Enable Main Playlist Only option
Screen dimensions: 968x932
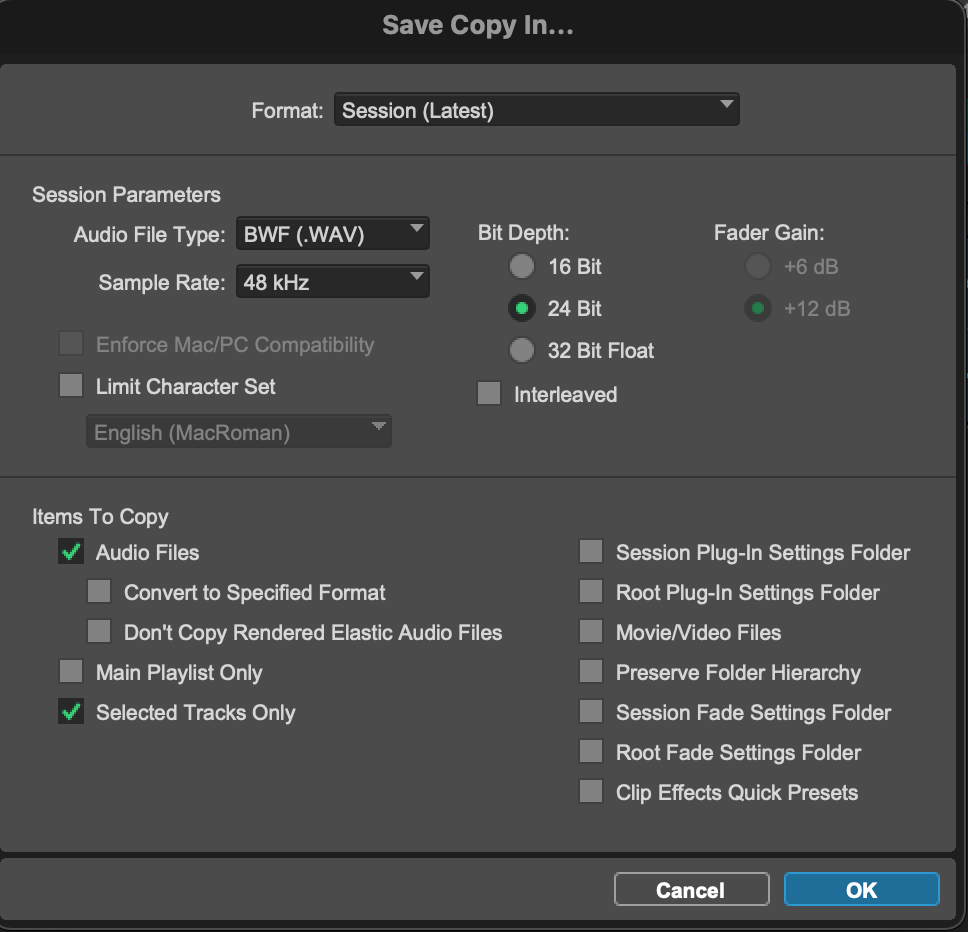(x=71, y=672)
